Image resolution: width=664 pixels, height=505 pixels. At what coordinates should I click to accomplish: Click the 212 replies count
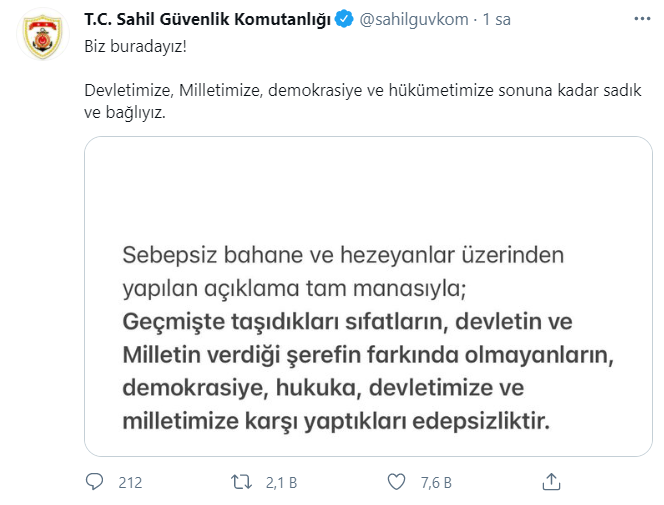pos(130,483)
